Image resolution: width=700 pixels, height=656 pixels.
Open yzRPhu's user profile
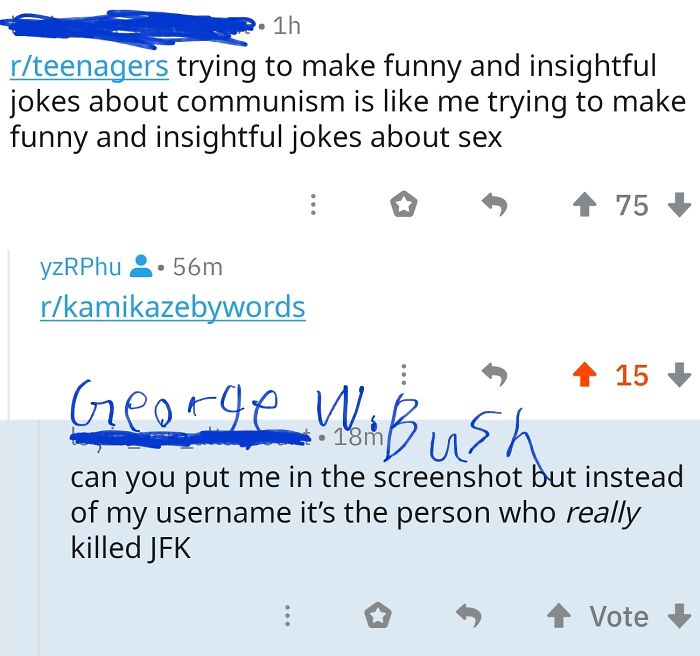pyautogui.click(x=80, y=267)
